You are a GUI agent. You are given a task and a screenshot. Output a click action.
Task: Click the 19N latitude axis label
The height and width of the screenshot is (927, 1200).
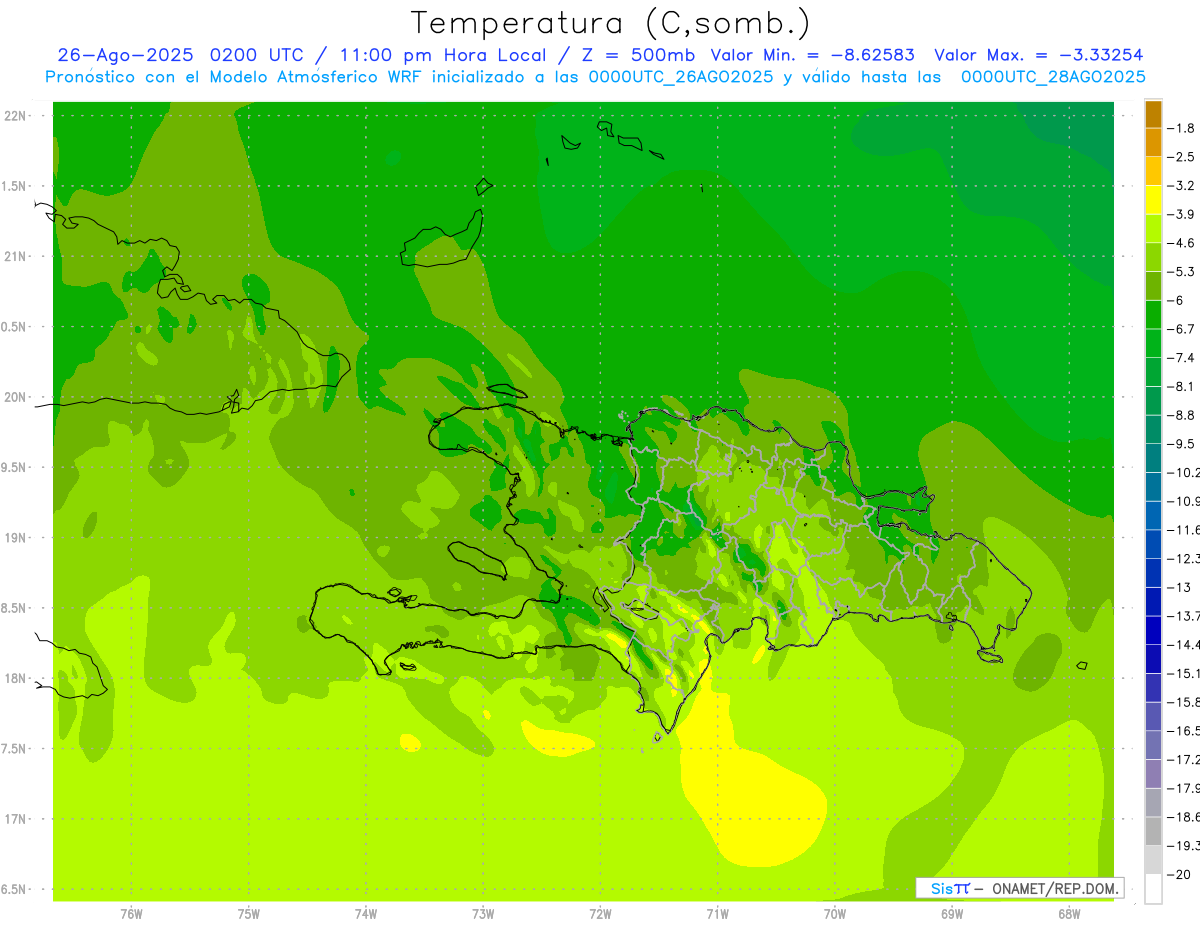click(x=16, y=538)
